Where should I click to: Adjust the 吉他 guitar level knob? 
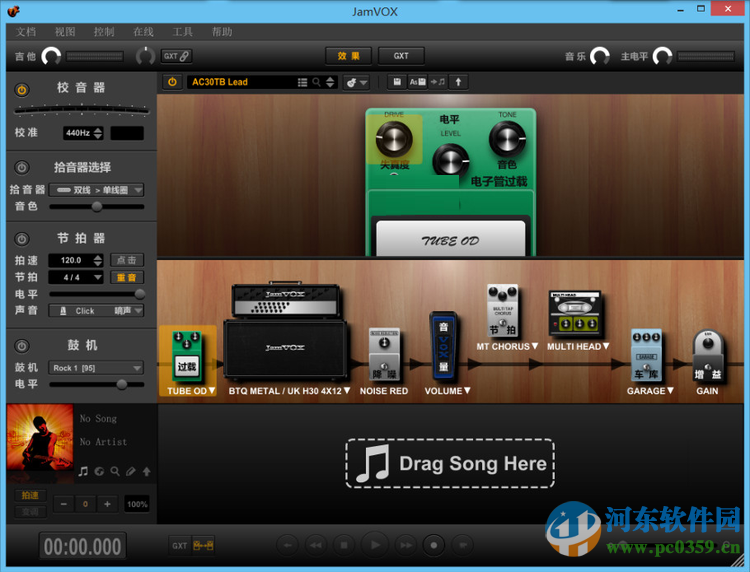point(51,56)
